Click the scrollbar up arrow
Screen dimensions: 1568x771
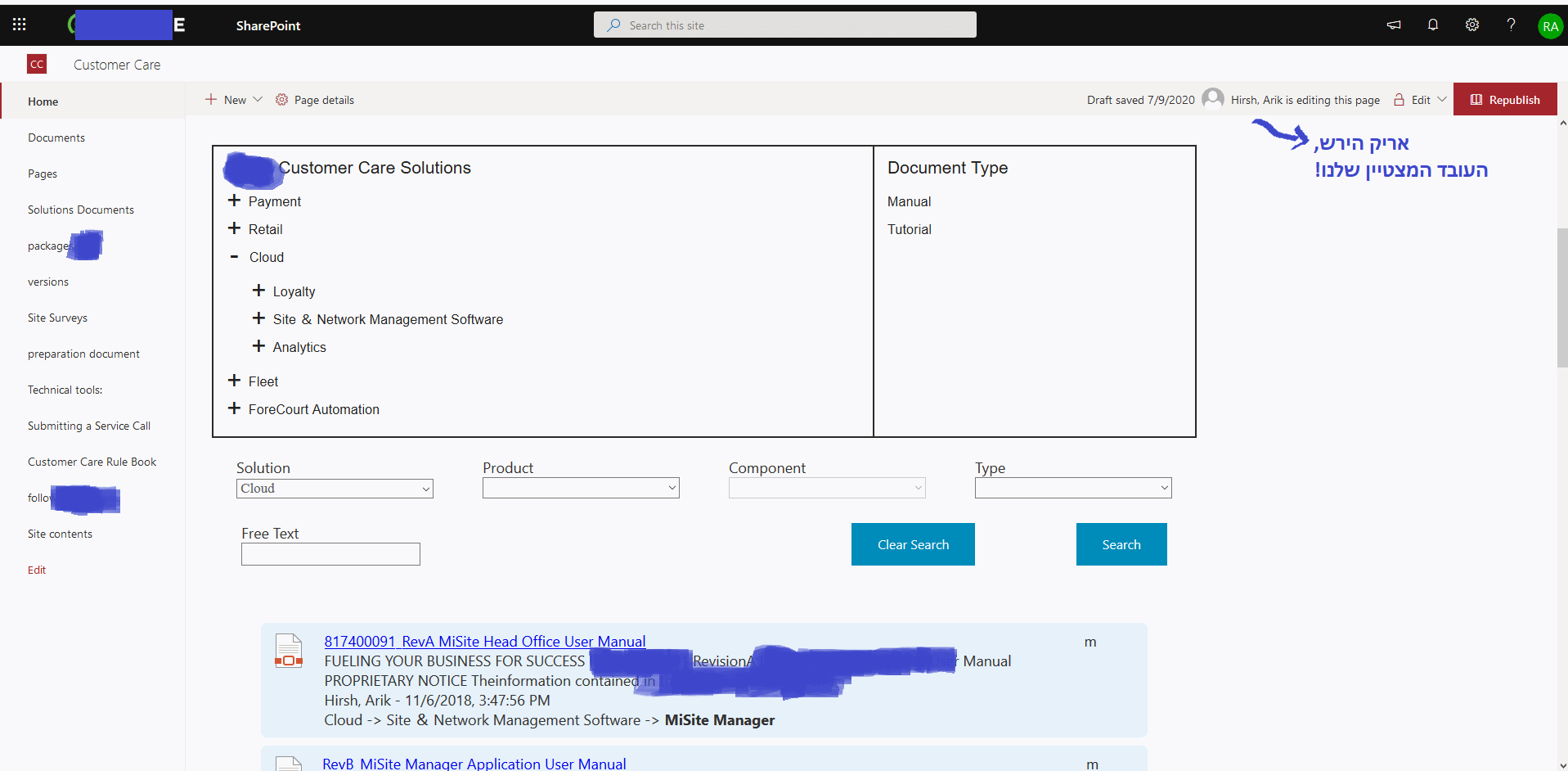(x=1562, y=124)
